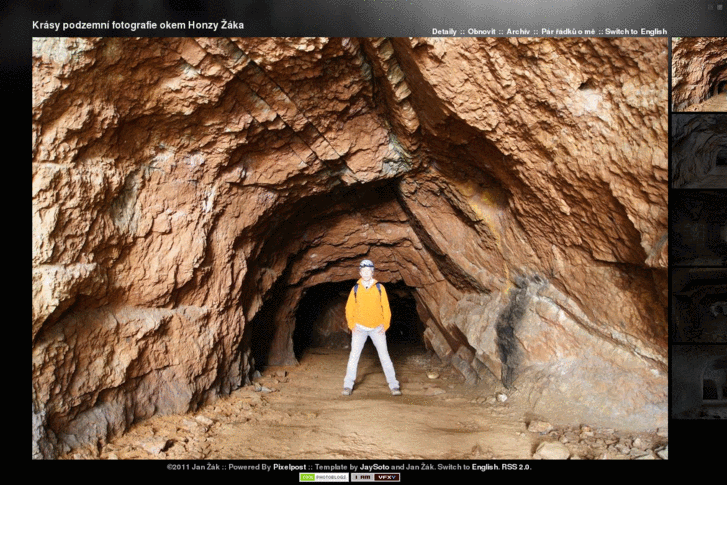This screenshot has width=727, height=545.
Task: Follow the Pixelpost link in the footer
Action: tap(289, 467)
